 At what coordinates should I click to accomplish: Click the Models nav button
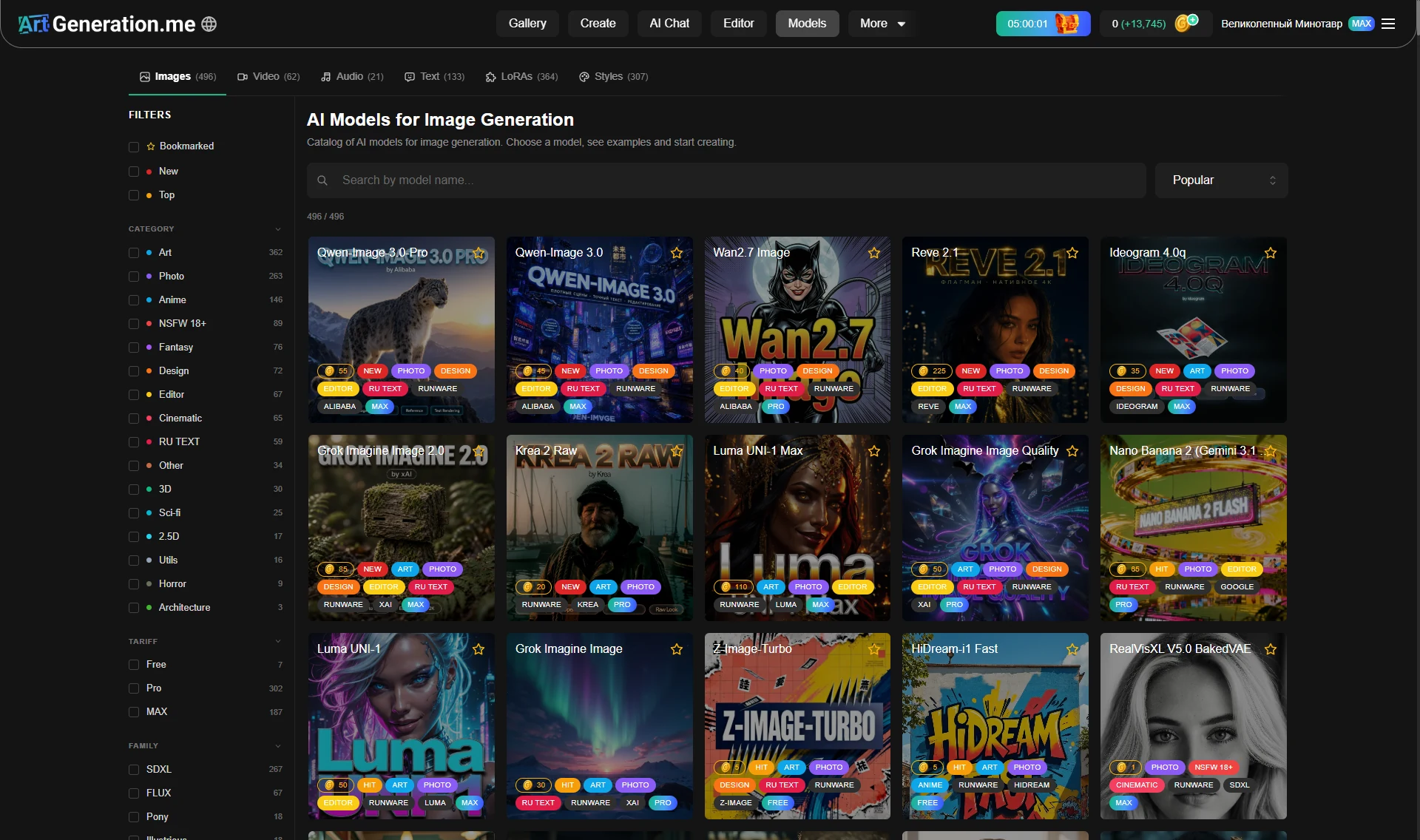pos(807,24)
